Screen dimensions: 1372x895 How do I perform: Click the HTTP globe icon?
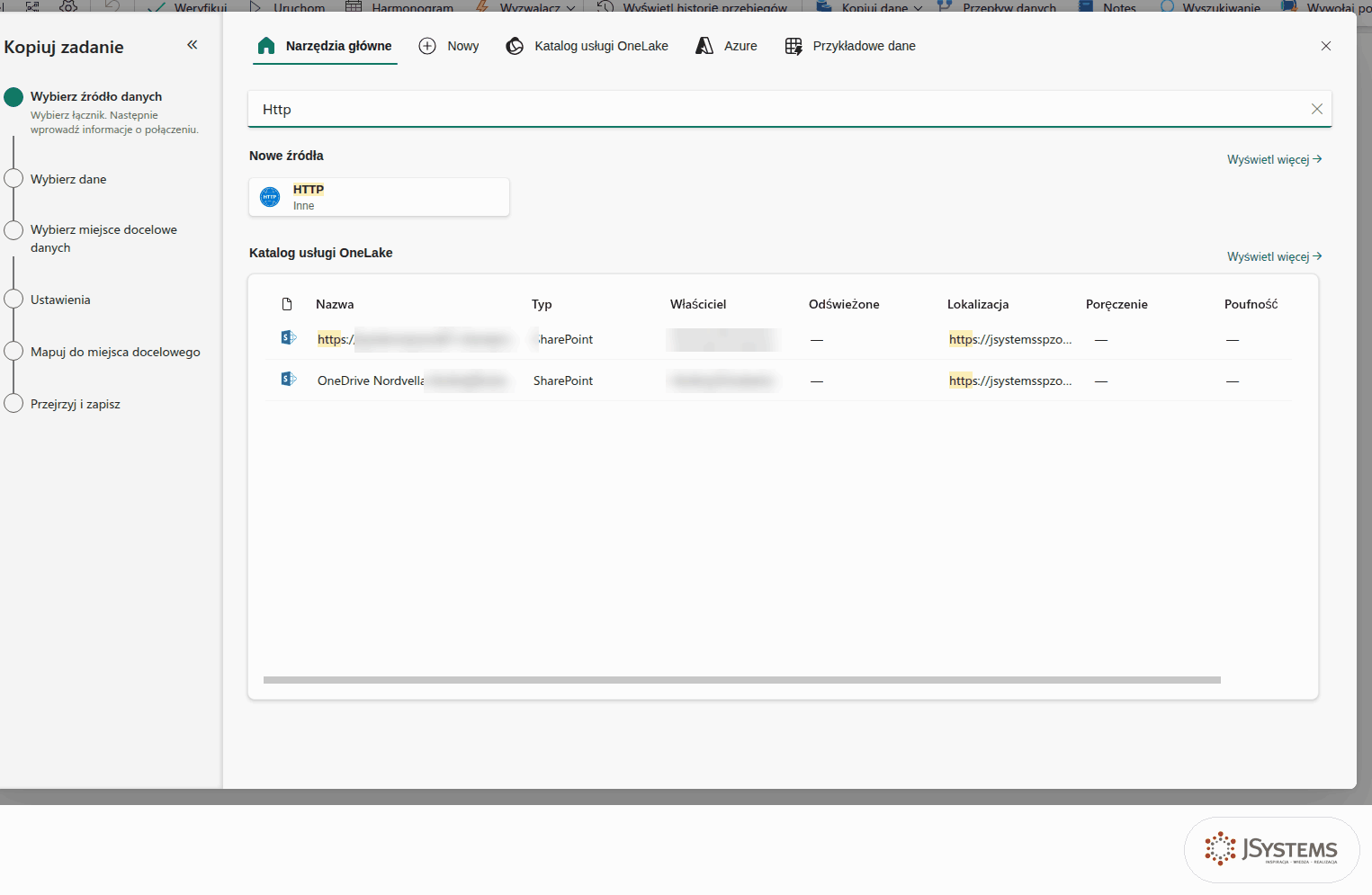(270, 197)
